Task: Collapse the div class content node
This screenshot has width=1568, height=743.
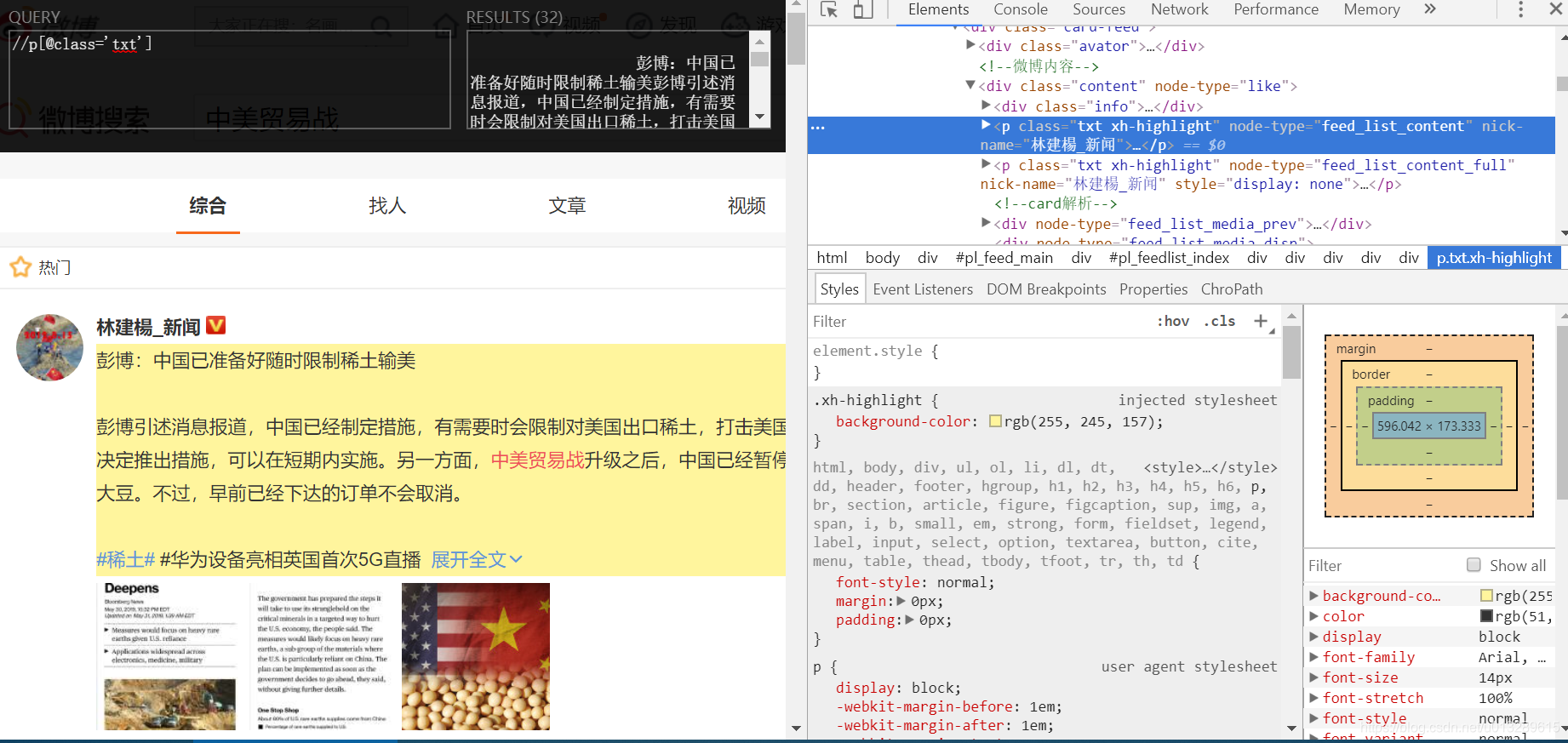Action: (970, 85)
